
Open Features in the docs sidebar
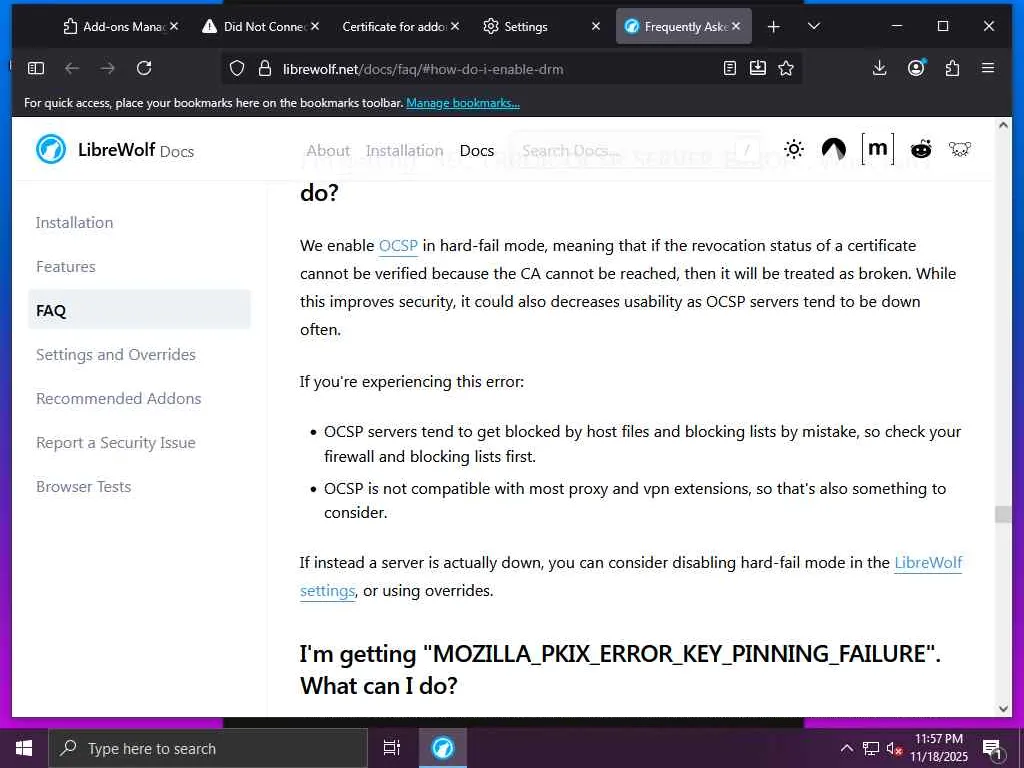[x=65, y=266]
